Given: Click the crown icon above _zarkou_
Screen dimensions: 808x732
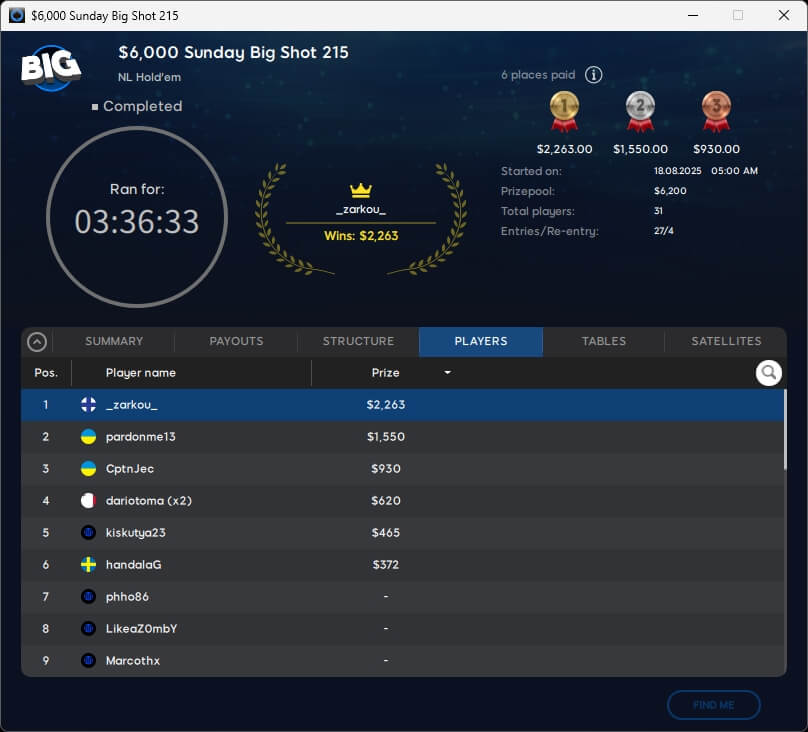Looking at the screenshot, I should 360,190.
